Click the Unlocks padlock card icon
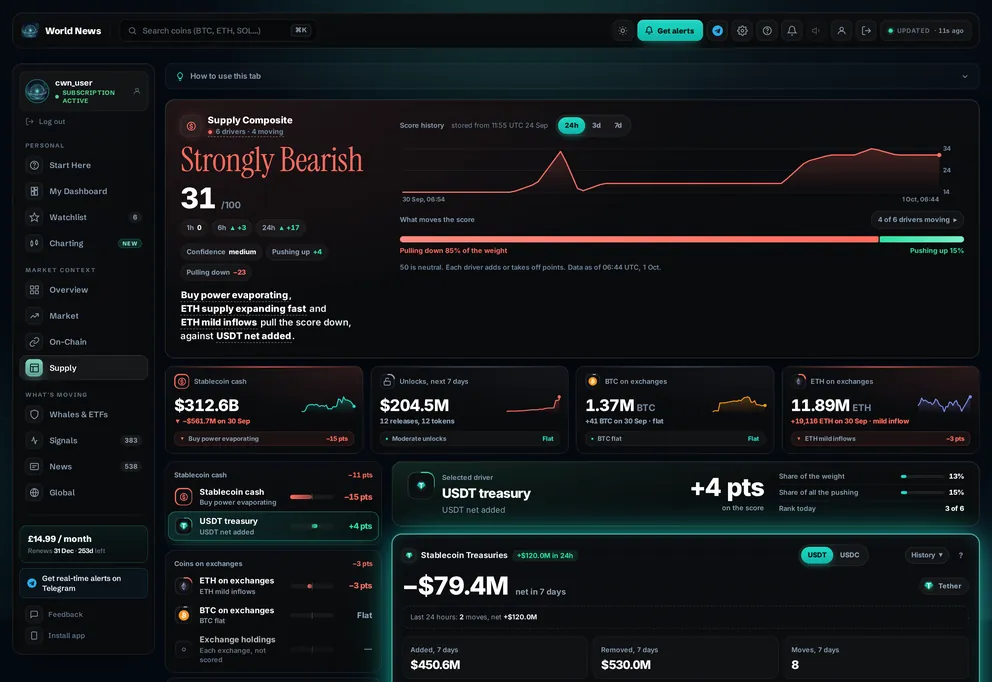This screenshot has width=992, height=682. (x=387, y=381)
